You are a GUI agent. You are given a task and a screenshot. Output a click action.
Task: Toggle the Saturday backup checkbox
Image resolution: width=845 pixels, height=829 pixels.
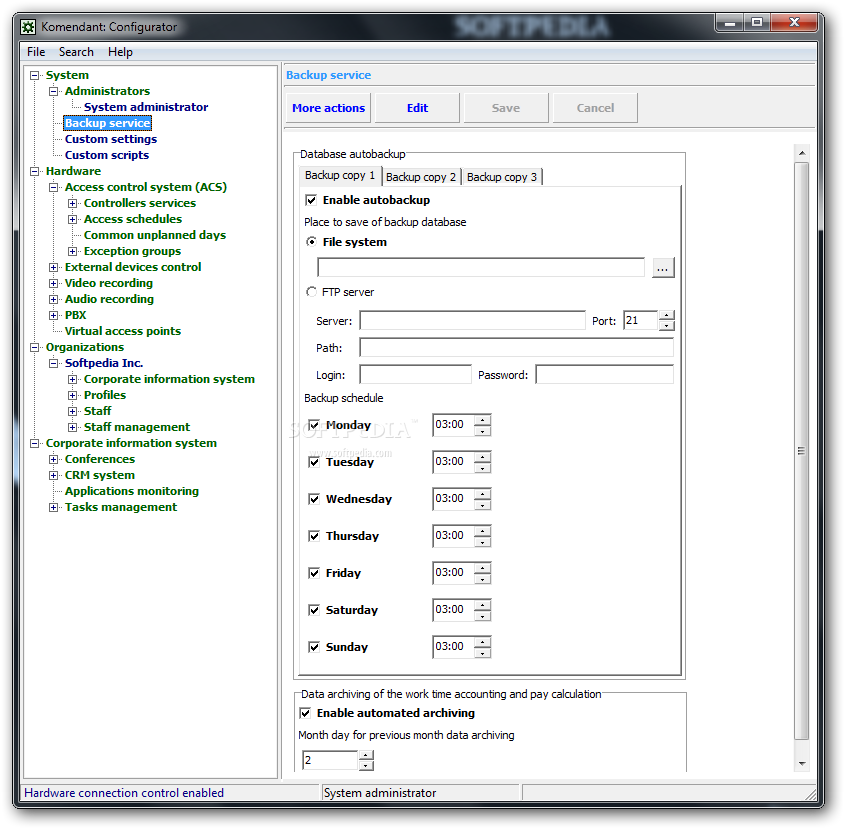coord(314,610)
